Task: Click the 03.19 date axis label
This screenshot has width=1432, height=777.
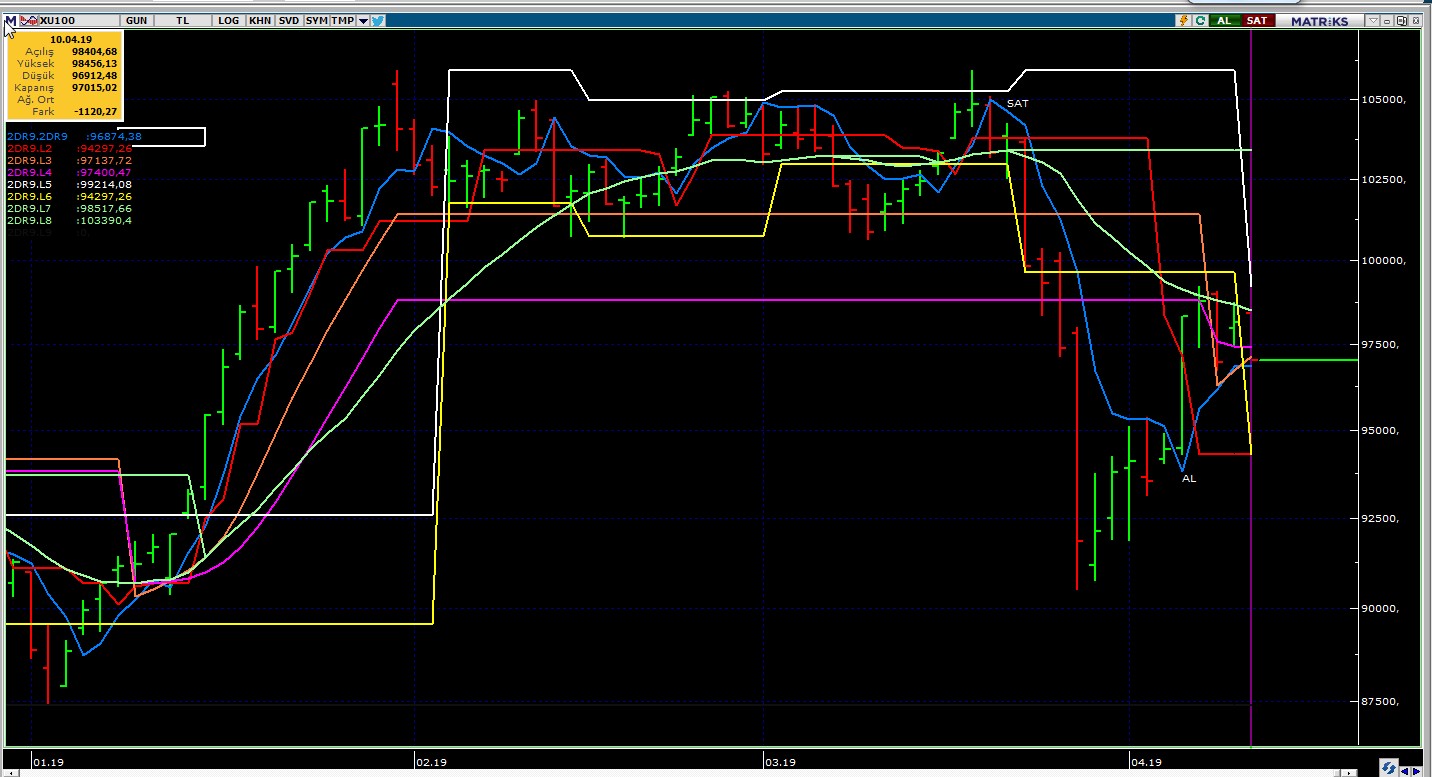Action: 780,761
